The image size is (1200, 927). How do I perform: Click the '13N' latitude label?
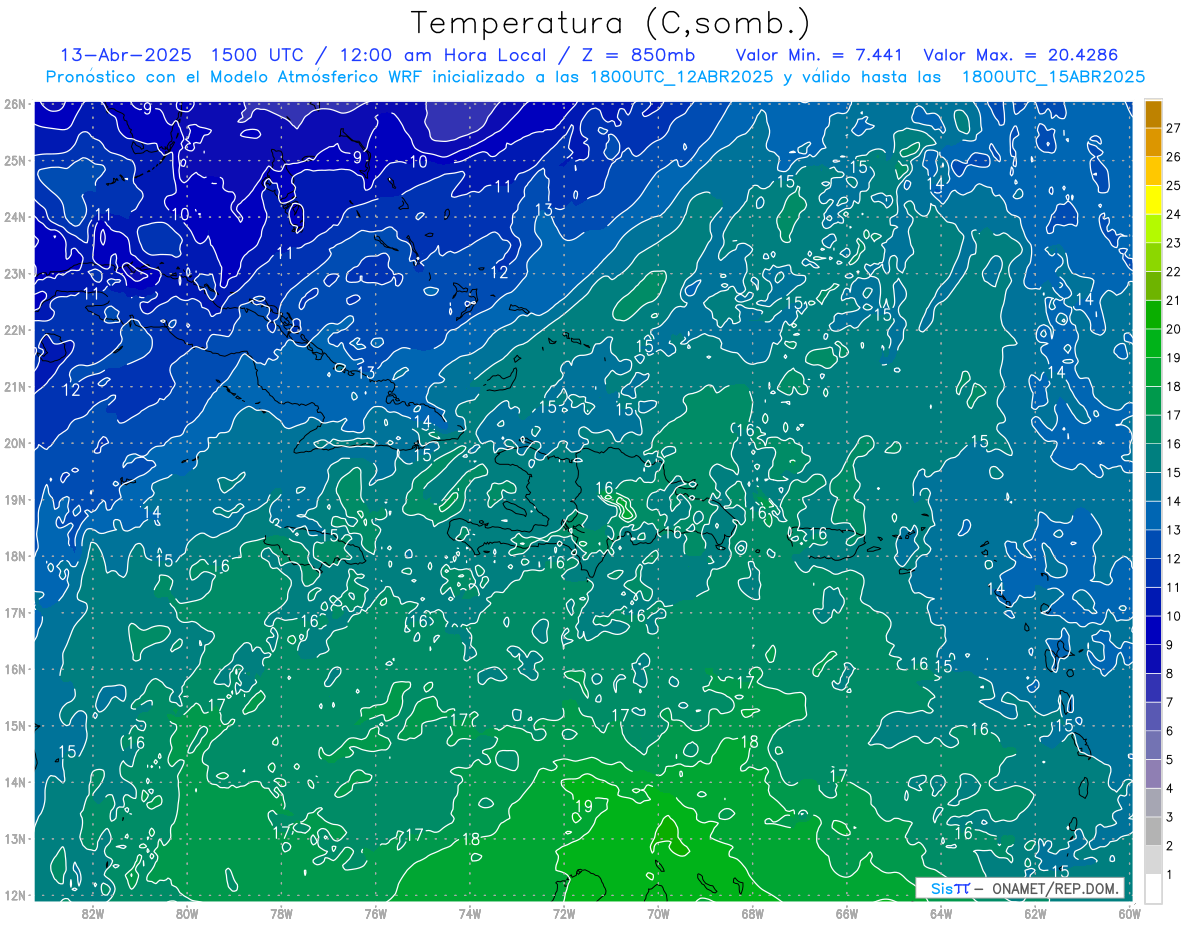(15, 838)
